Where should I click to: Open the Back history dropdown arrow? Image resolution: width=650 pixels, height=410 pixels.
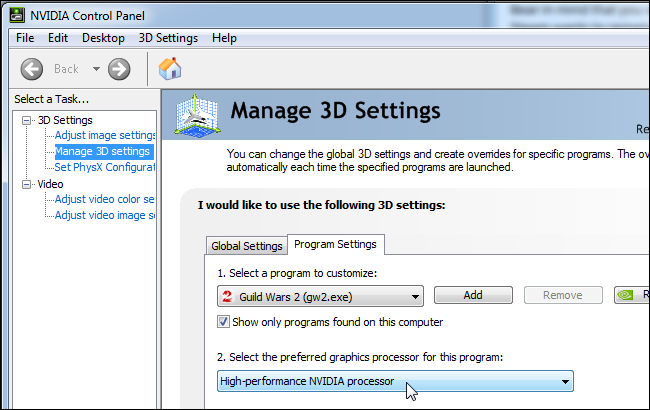tap(96, 69)
